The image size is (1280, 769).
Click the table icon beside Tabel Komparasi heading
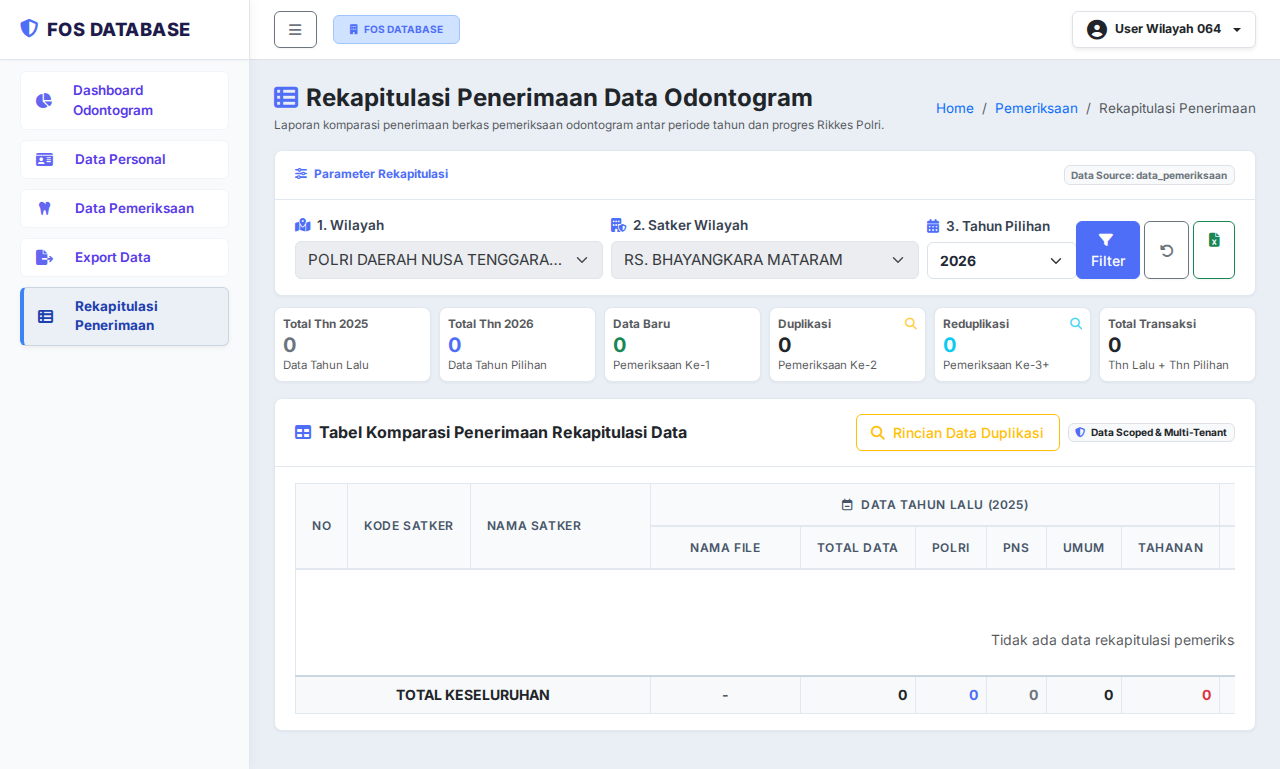click(x=303, y=433)
